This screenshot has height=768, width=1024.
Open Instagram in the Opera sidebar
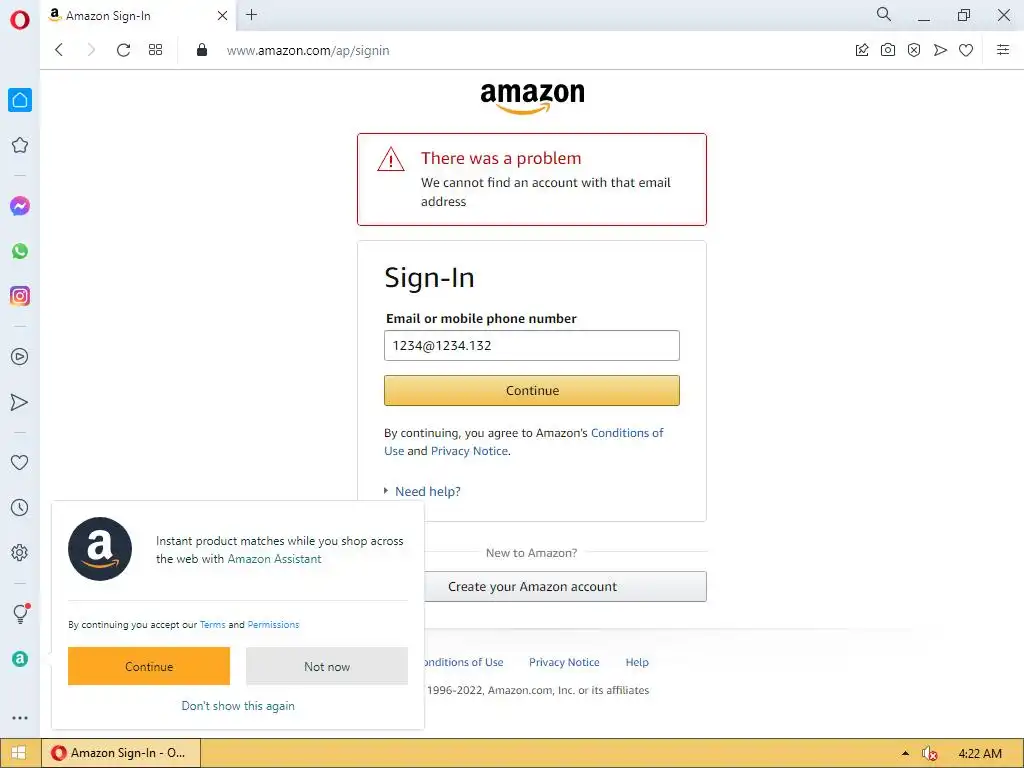coord(20,296)
